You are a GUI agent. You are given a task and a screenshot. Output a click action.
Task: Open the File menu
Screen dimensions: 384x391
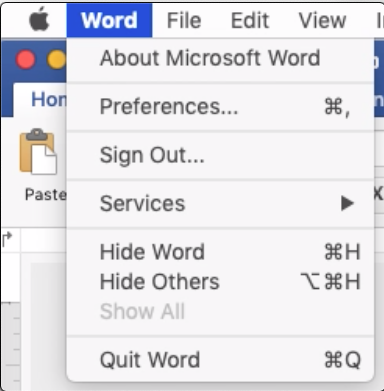(x=184, y=20)
